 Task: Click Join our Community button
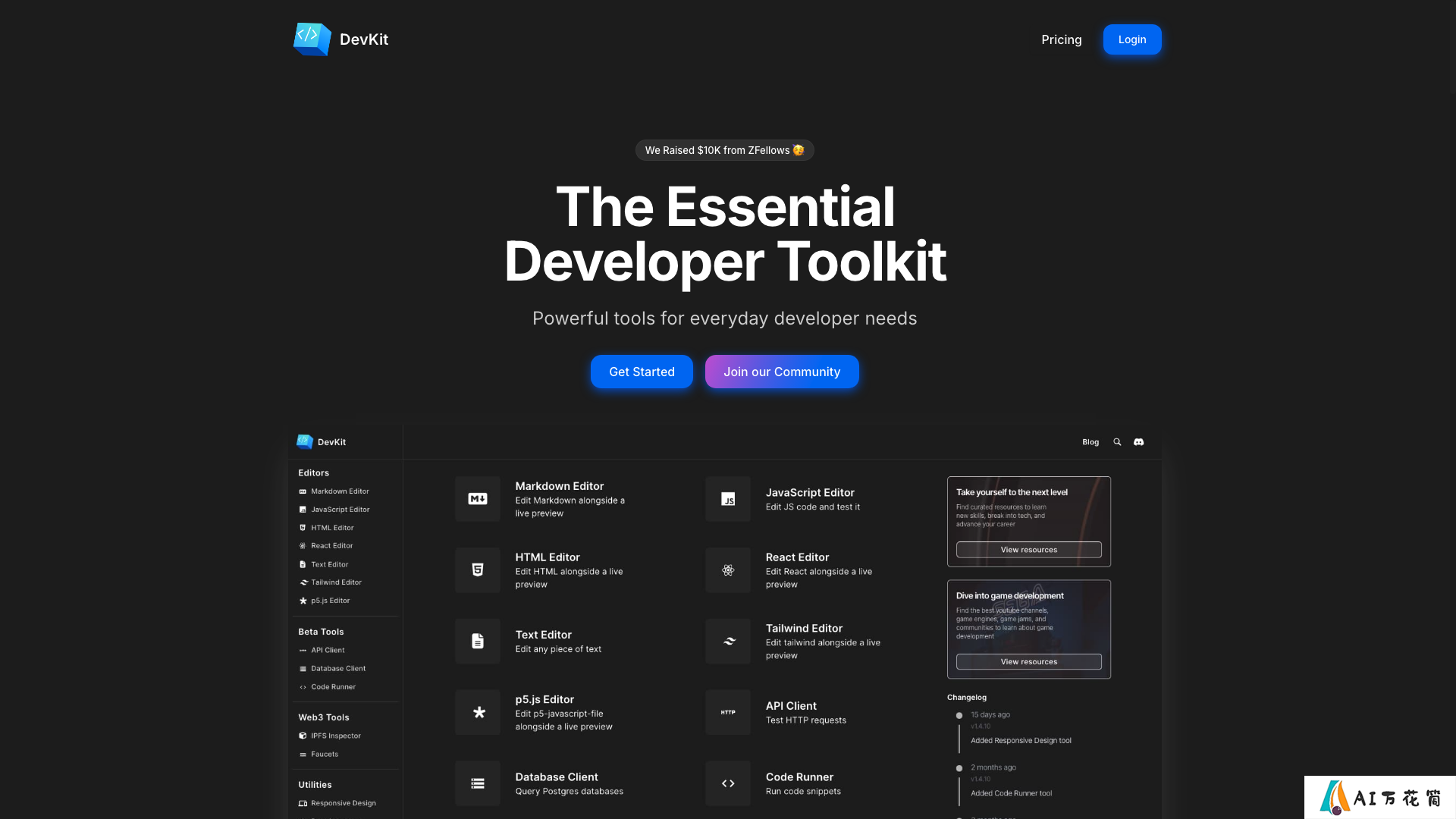tap(782, 372)
